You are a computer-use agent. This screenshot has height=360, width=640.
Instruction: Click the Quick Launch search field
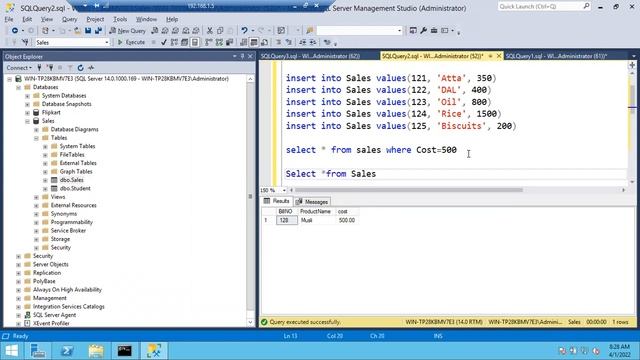coord(544,7)
